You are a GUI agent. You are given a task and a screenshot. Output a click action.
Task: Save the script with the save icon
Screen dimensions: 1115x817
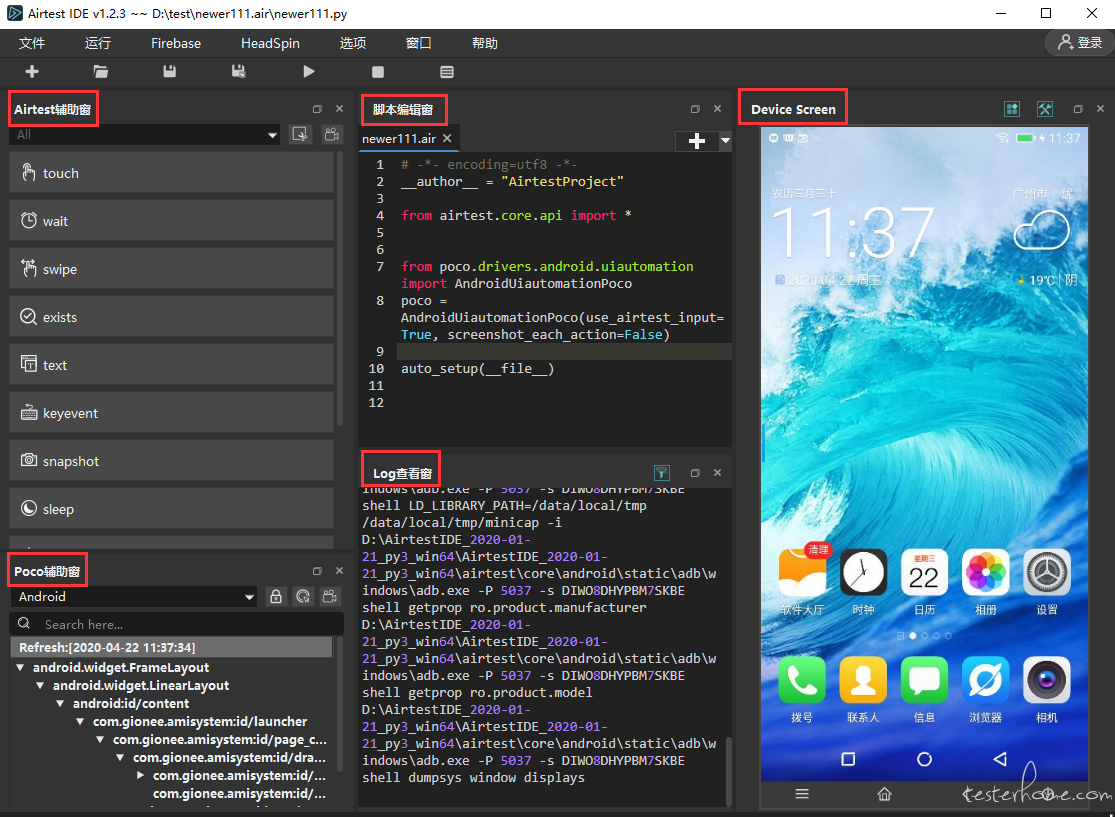click(169, 71)
